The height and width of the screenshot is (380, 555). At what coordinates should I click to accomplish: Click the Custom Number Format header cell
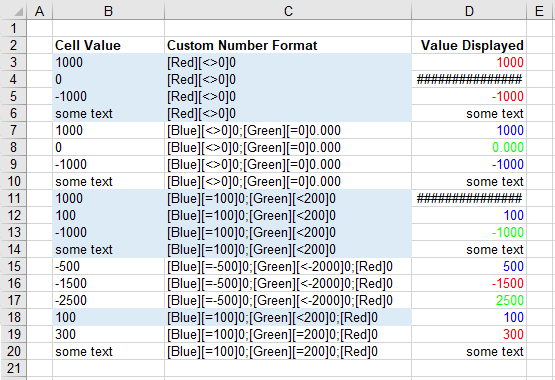coord(288,45)
